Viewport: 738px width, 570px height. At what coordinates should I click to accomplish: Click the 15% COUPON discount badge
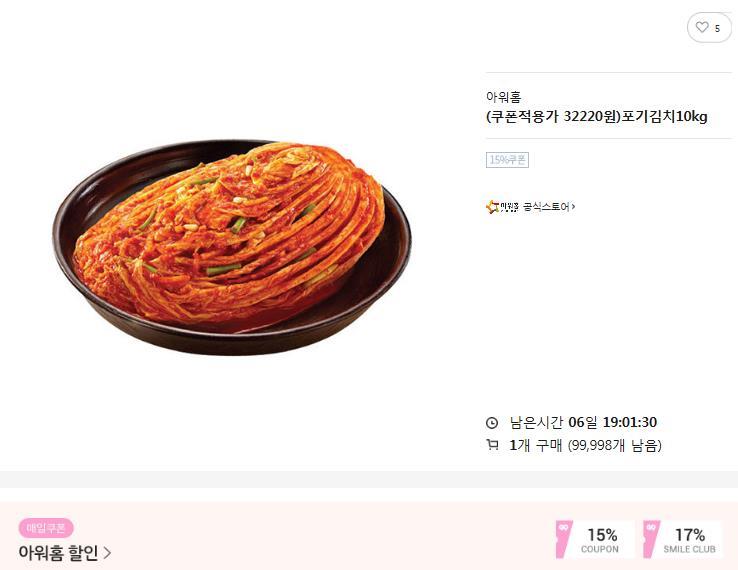(600, 540)
